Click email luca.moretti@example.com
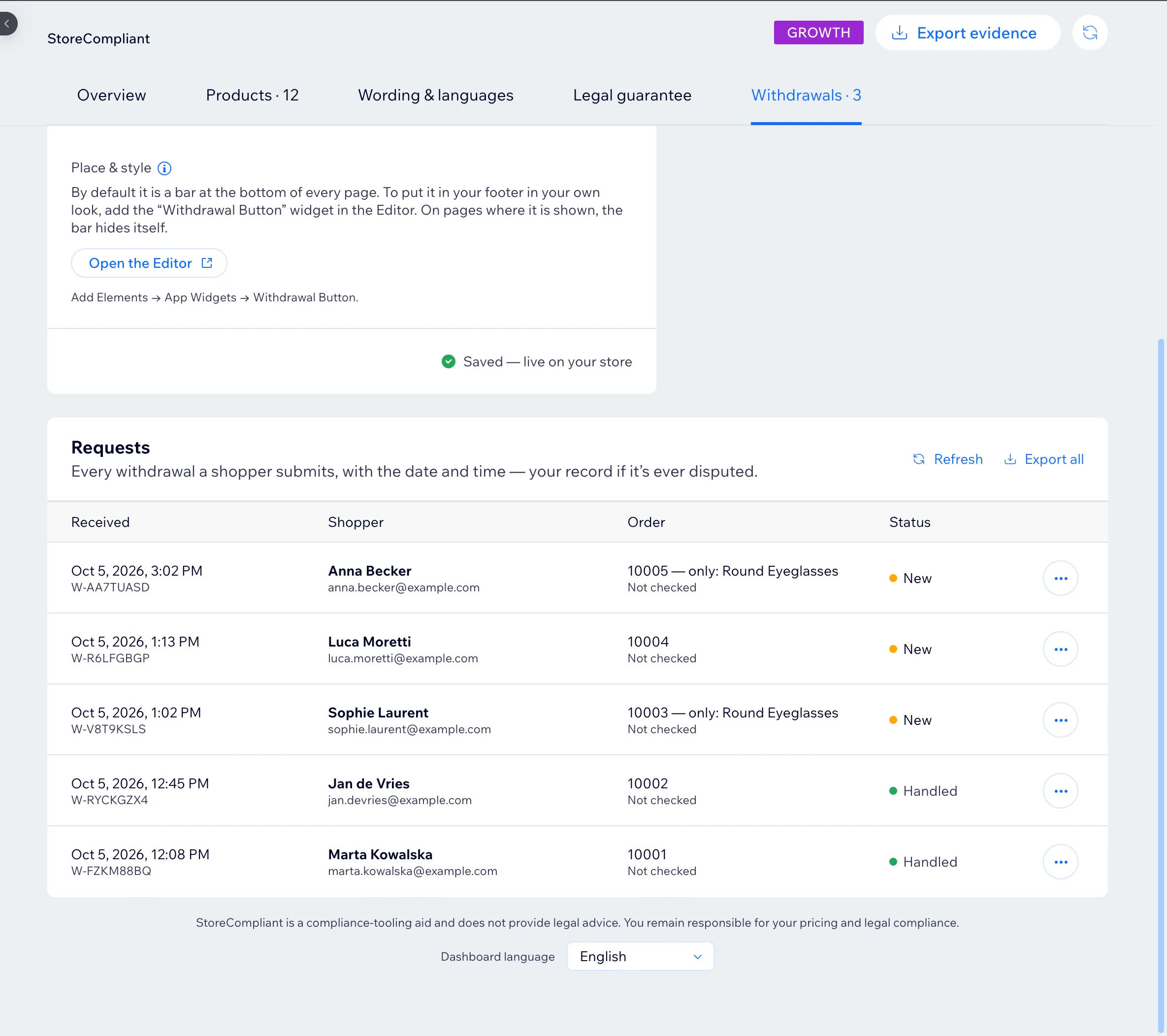The width and height of the screenshot is (1167, 1036). [x=402, y=658]
